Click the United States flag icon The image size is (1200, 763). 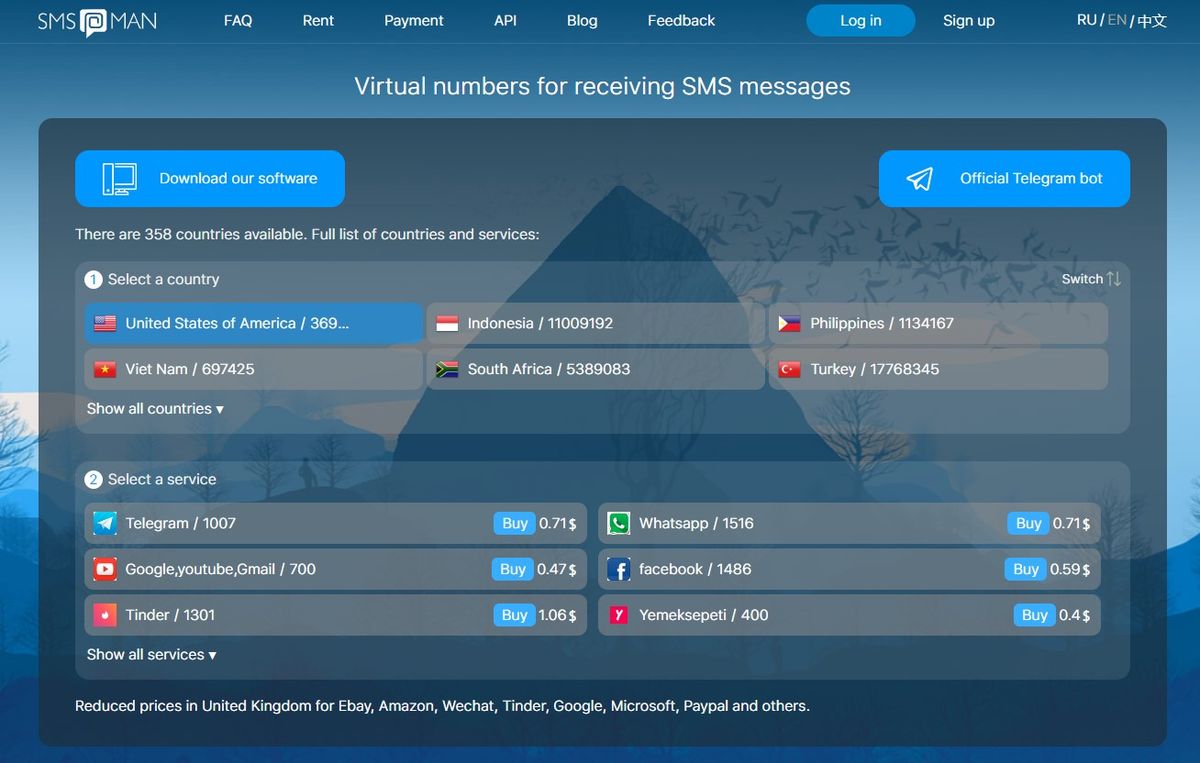(x=106, y=323)
